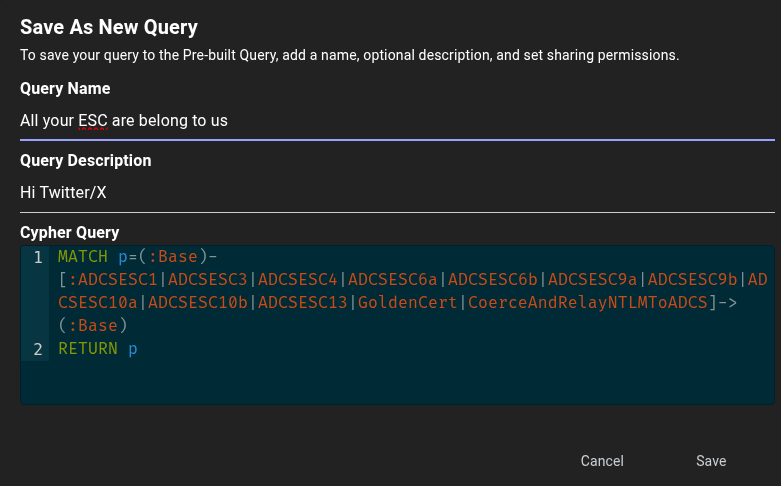Click the empty area below line 2 in the editor
Screen dimensions: 781x486
(400, 385)
